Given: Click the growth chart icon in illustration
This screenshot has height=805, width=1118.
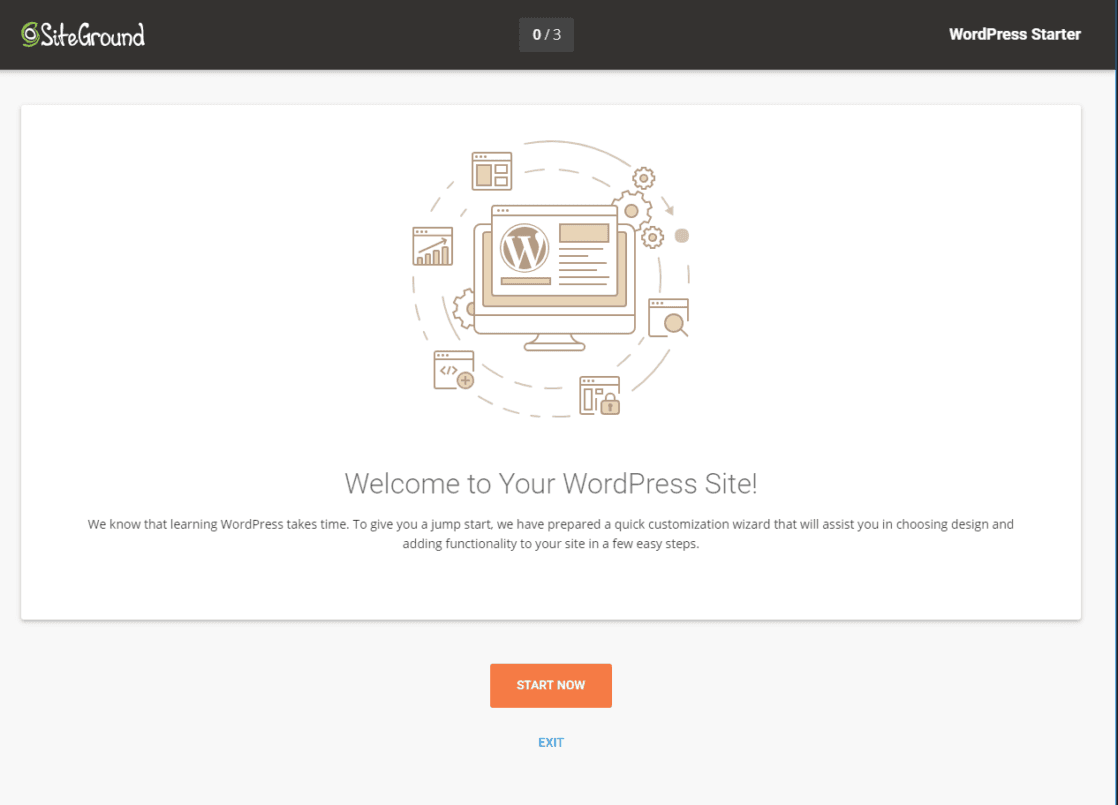Looking at the screenshot, I should pos(432,246).
